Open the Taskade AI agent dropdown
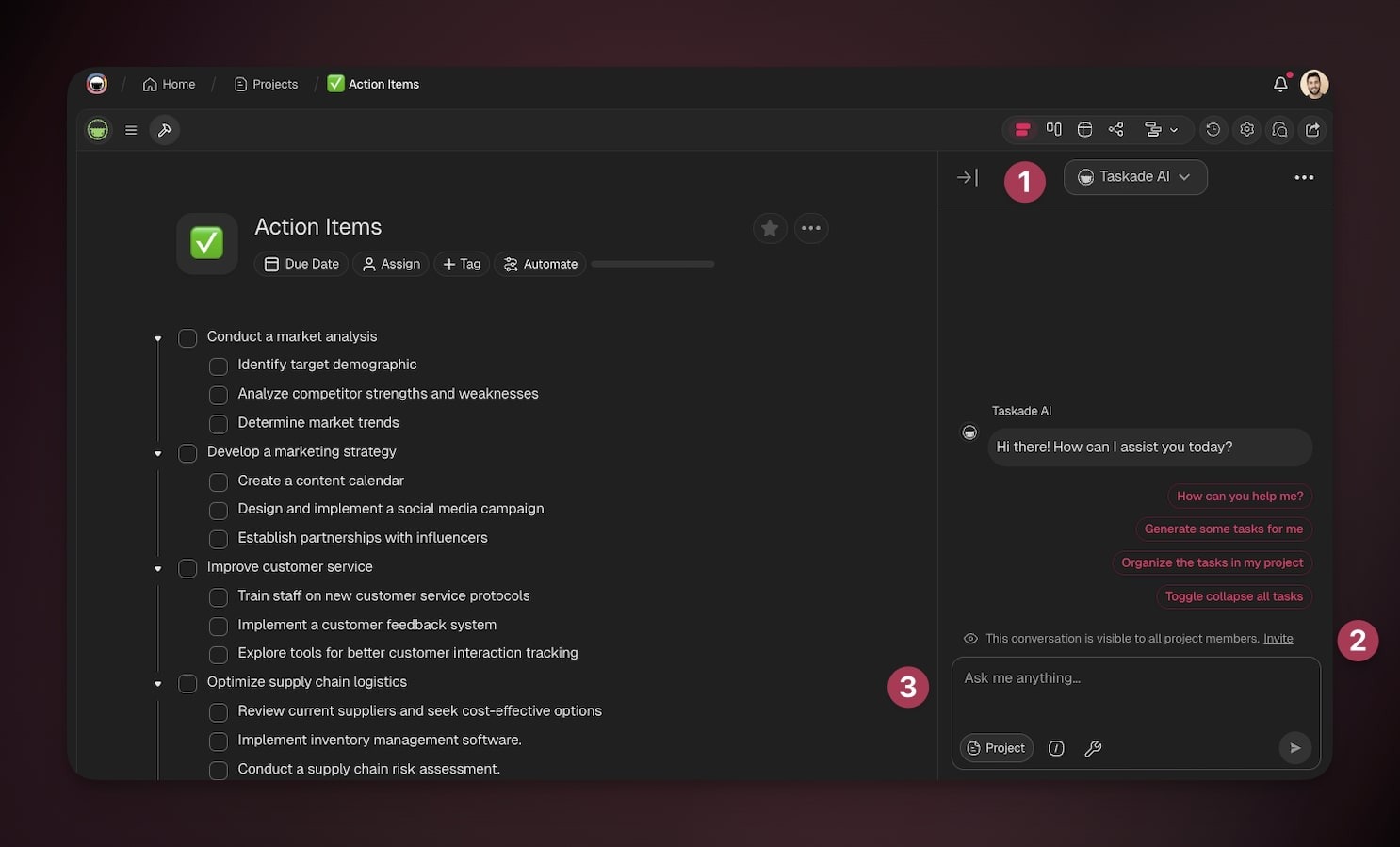The image size is (1400, 847). pyautogui.click(x=1134, y=177)
